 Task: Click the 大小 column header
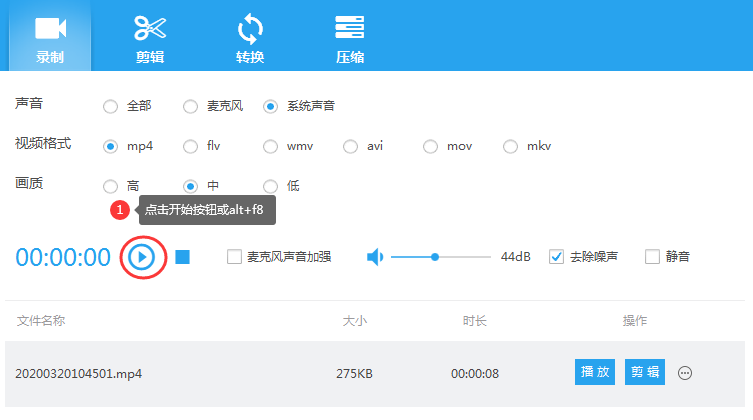click(x=355, y=321)
